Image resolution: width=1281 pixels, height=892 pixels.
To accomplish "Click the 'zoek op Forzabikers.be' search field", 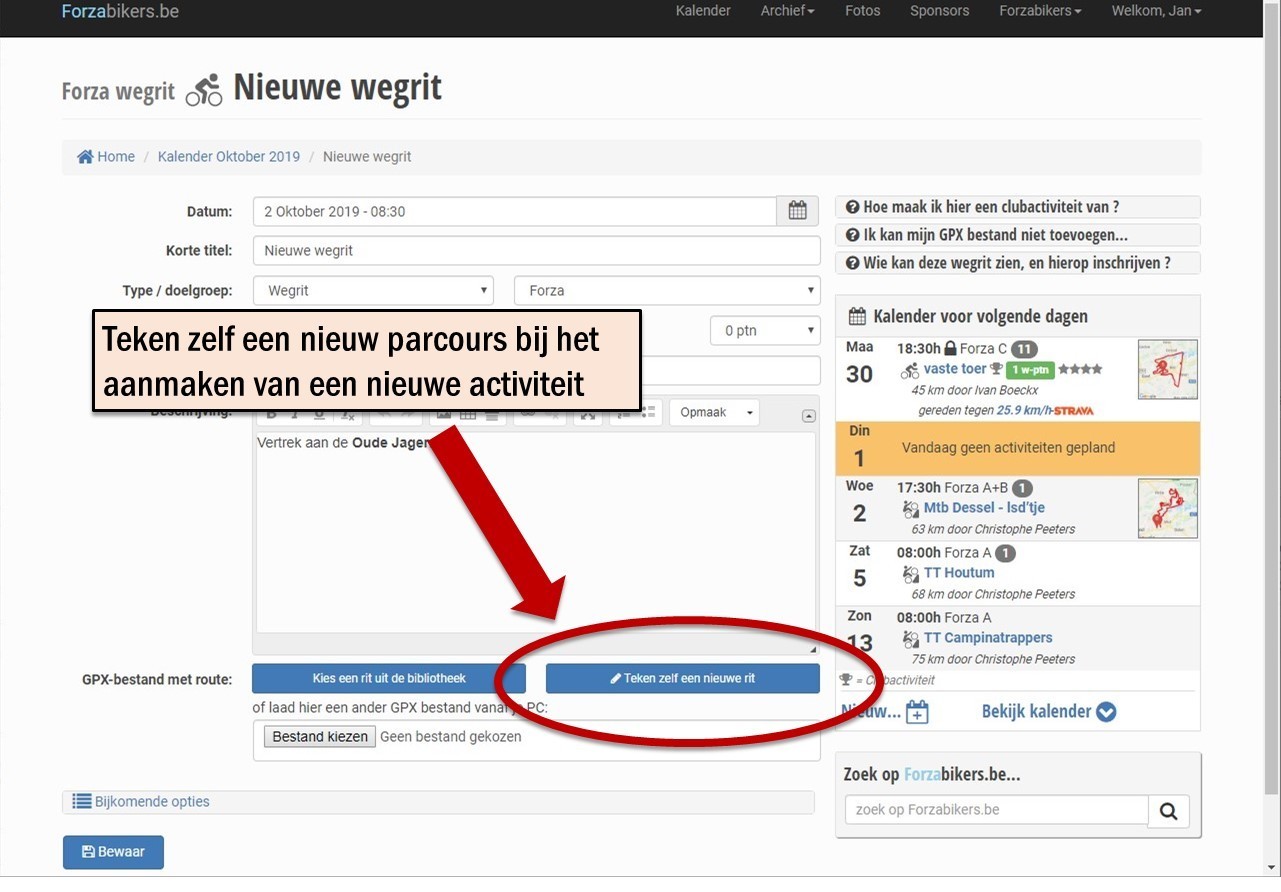I will 997,811.
